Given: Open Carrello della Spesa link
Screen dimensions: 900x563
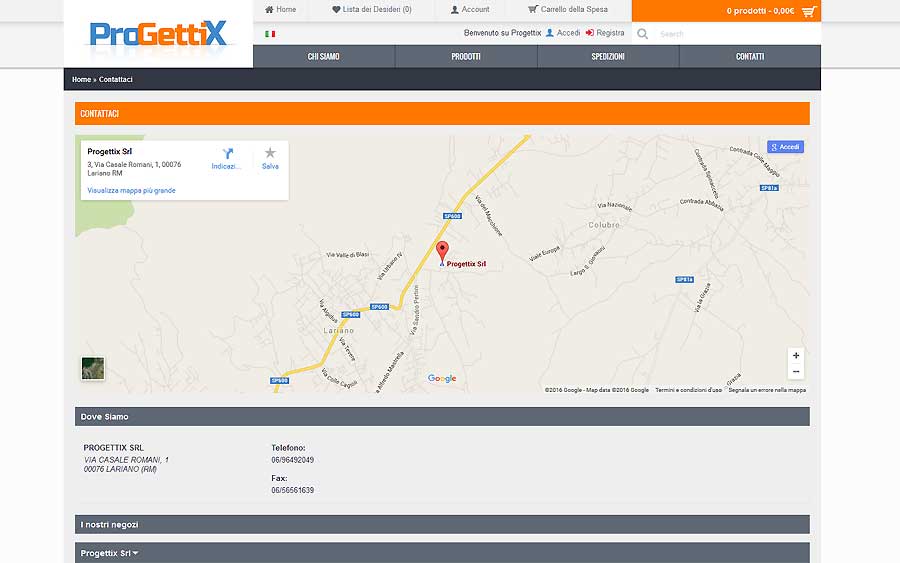Looking at the screenshot, I should coord(574,9).
